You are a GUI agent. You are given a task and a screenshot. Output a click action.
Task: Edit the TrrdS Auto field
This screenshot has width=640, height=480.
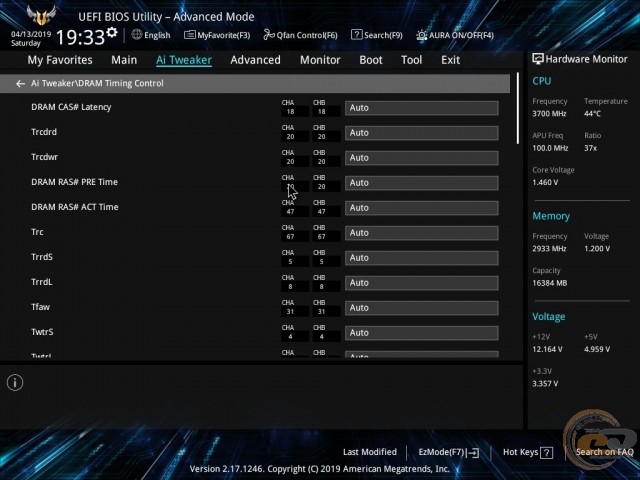(x=422, y=258)
